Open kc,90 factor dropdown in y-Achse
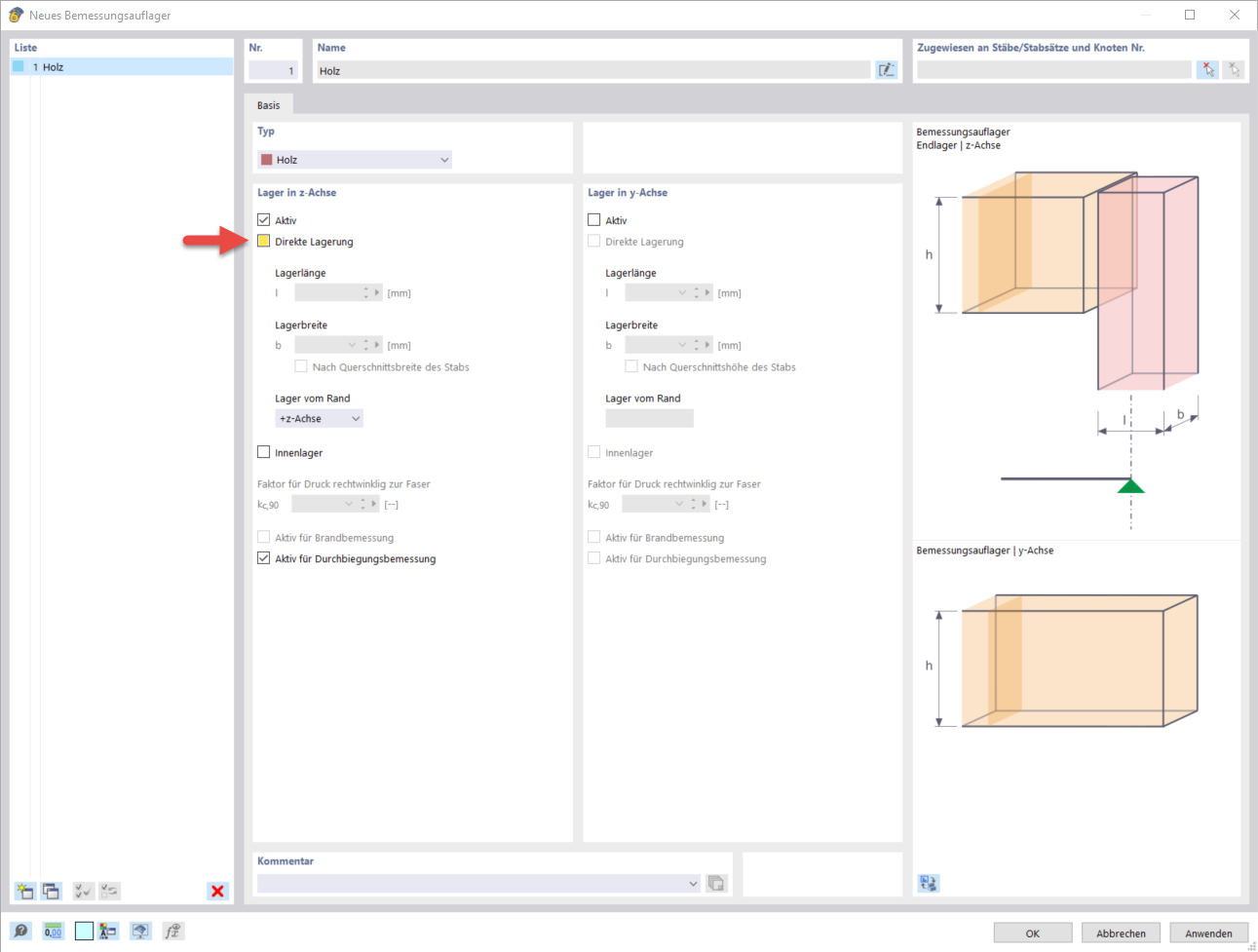Screen dimensions: 1258x952 pyautogui.click(x=679, y=504)
